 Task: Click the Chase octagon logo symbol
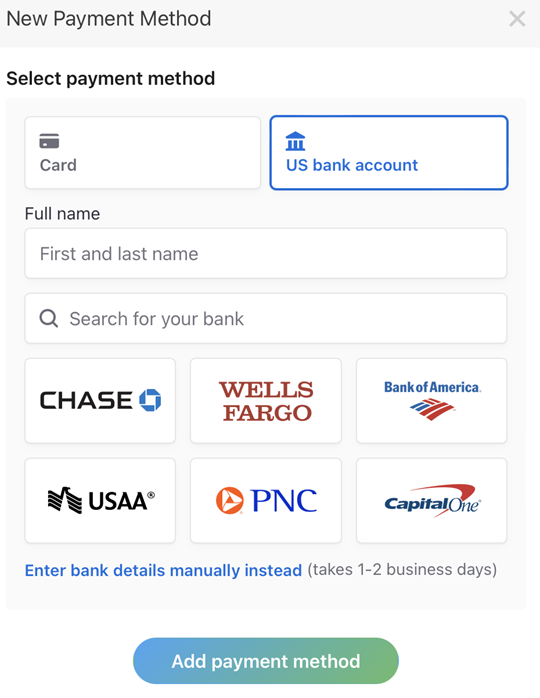(x=150, y=400)
